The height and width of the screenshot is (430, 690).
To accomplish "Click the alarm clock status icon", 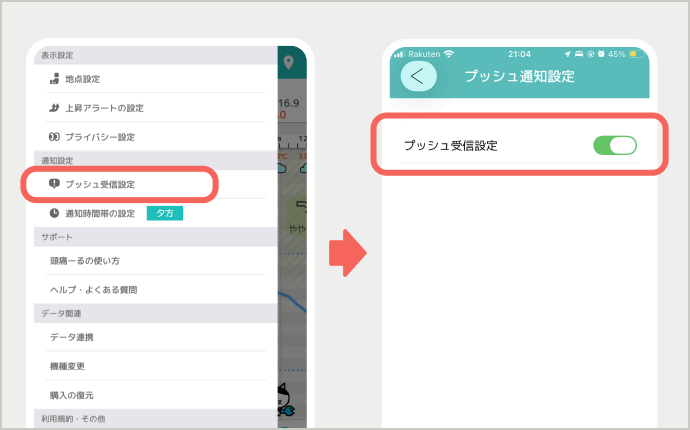I will click(601, 54).
